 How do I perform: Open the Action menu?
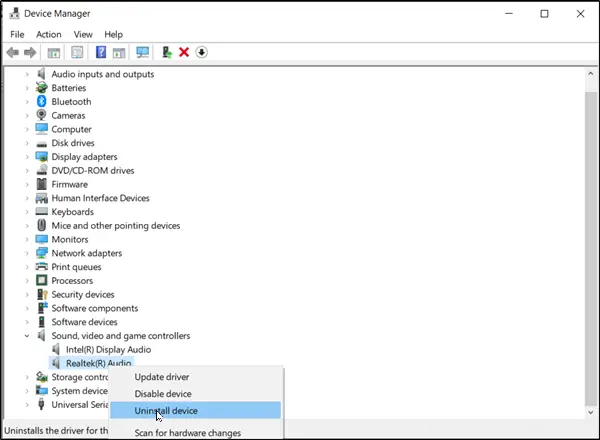point(49,34)
